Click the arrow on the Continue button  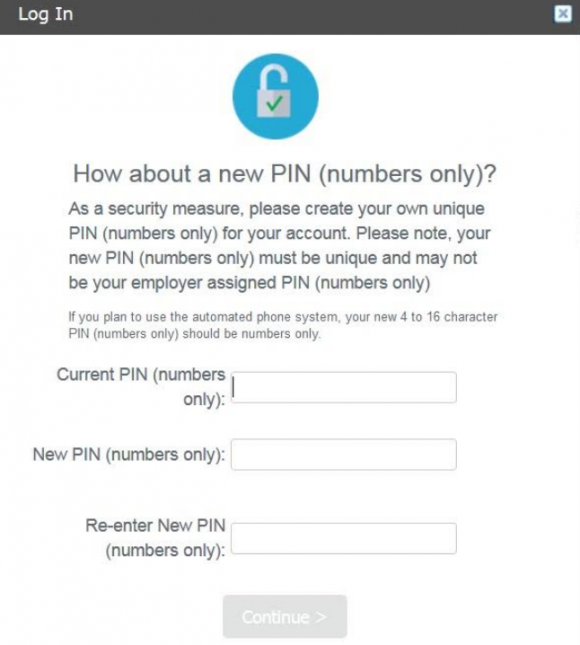(x=321, y=617)
